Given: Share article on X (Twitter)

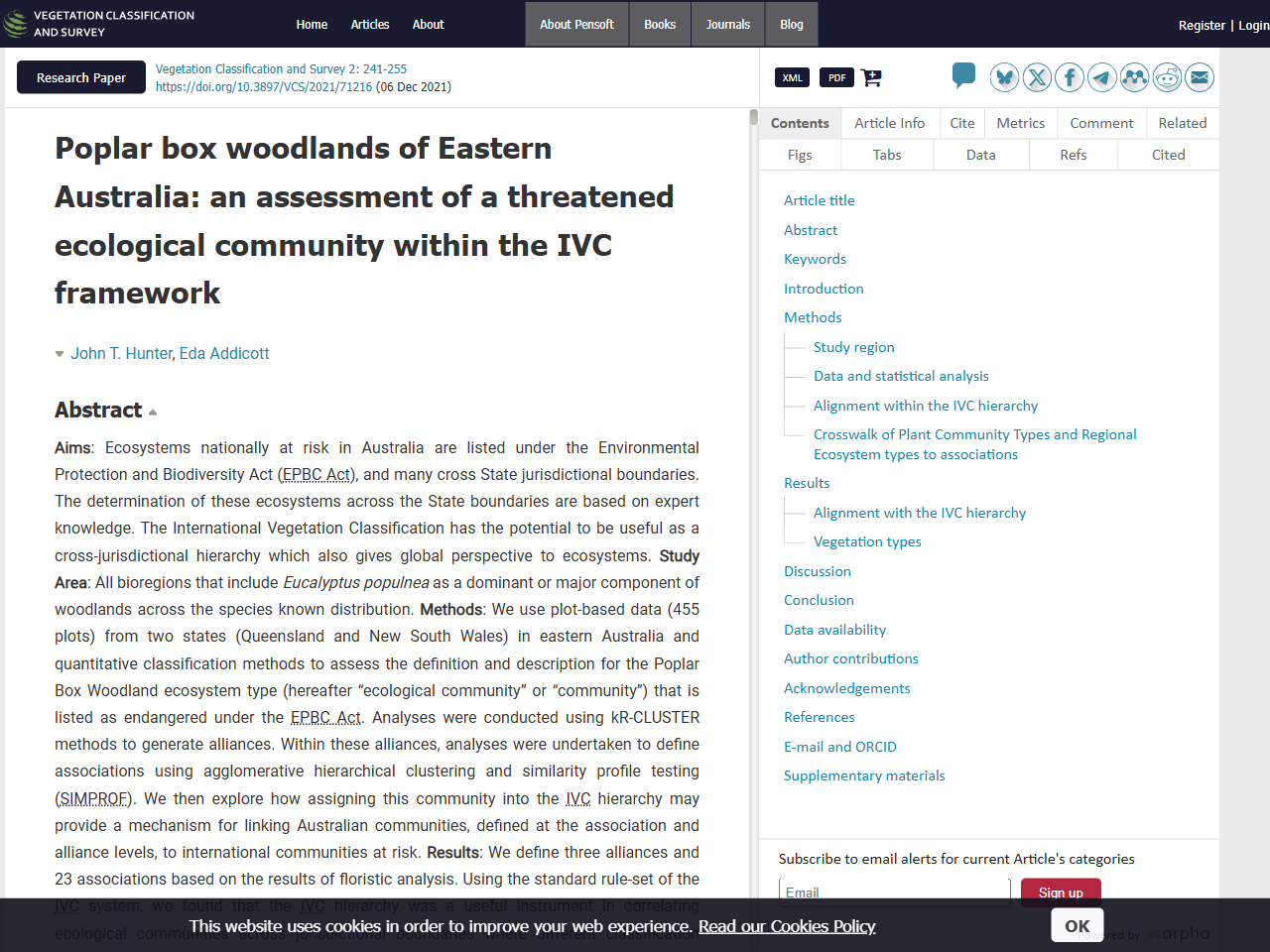Looking at the screenshot, I should [1037, 77].
